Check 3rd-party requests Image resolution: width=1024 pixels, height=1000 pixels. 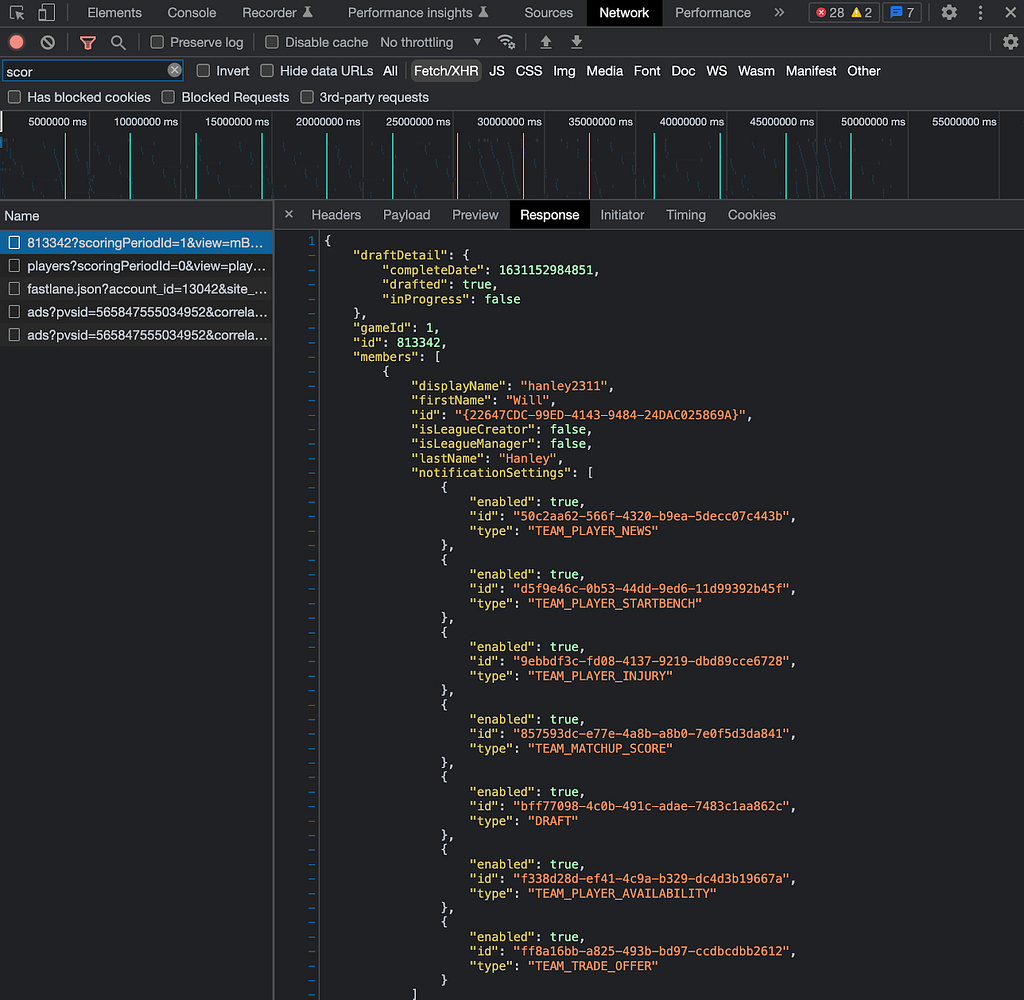pyautogui.click(x=306, y=97)
